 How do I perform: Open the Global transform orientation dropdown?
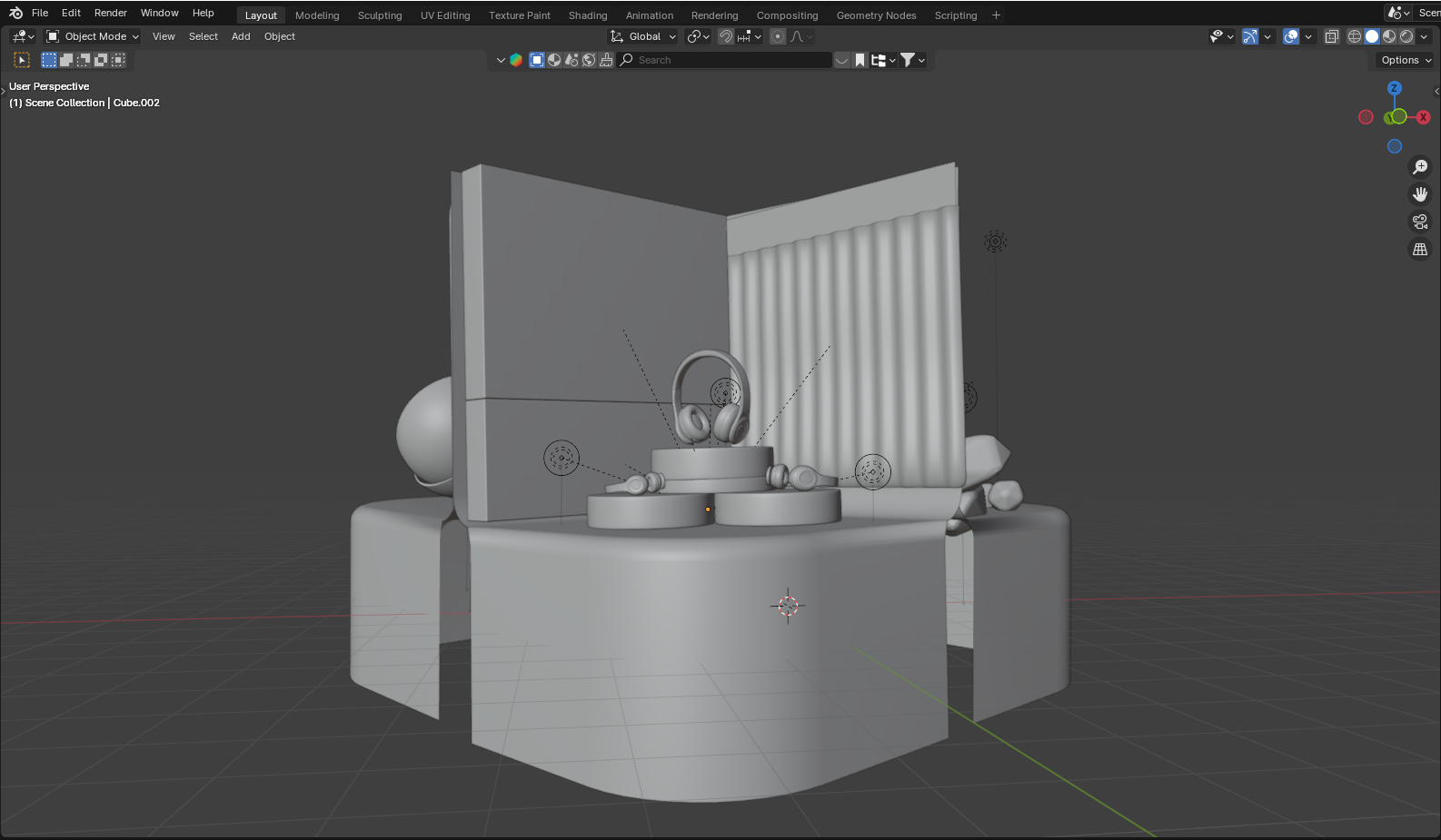tap(644, 36)
